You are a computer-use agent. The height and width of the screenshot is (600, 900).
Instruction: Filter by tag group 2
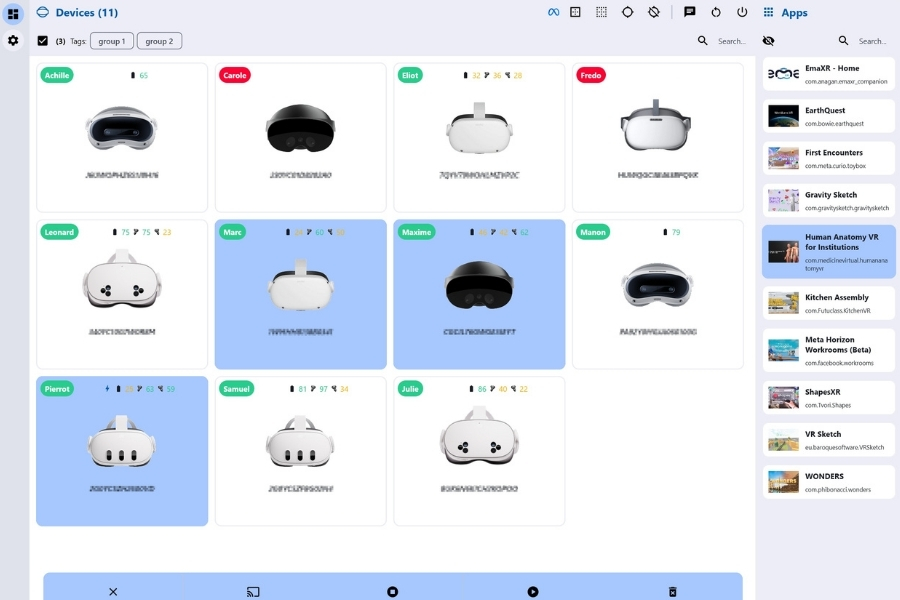(x=159, y=41)
